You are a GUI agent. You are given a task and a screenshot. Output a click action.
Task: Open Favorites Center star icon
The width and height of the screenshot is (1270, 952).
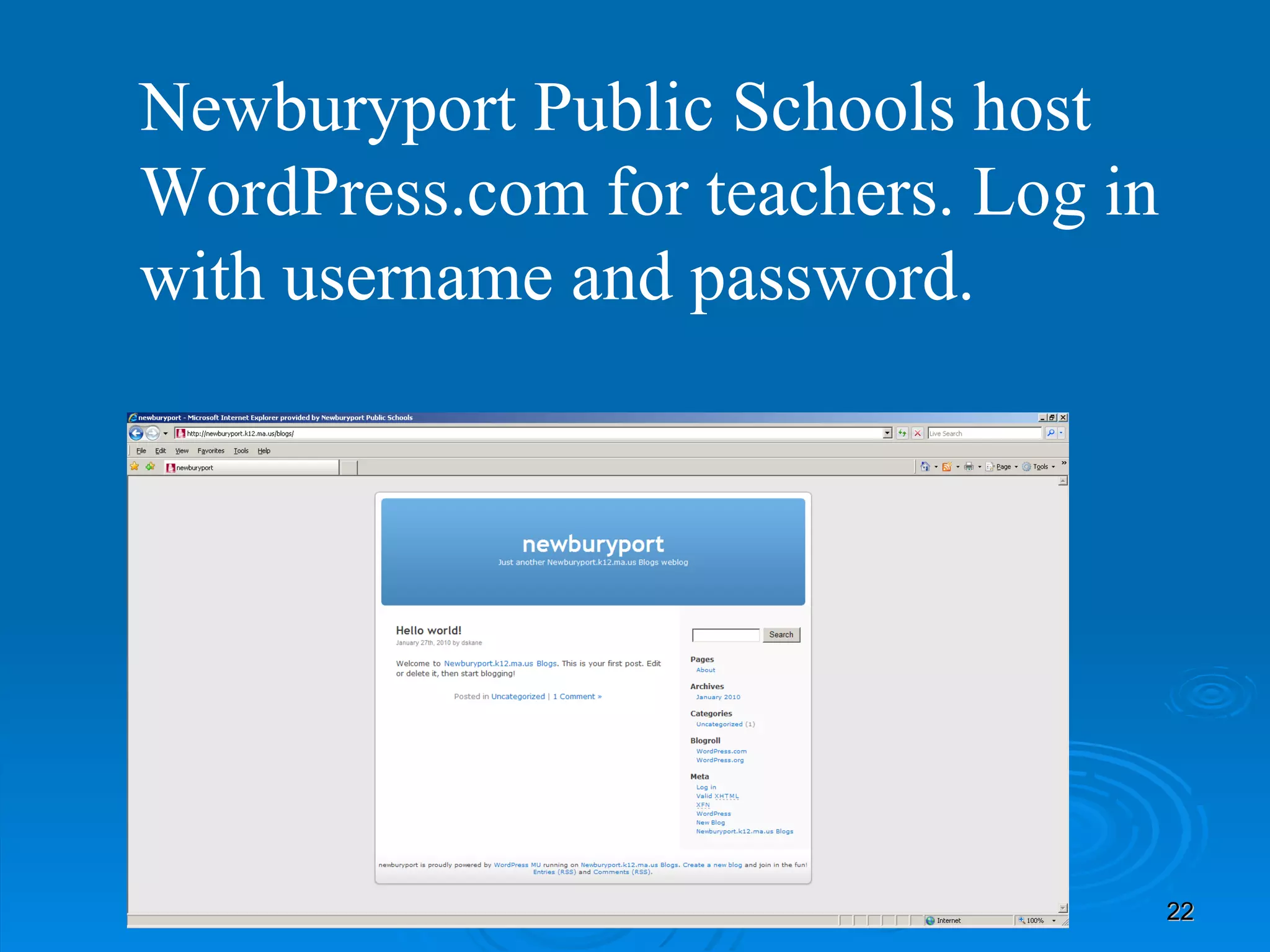[135, 467]
